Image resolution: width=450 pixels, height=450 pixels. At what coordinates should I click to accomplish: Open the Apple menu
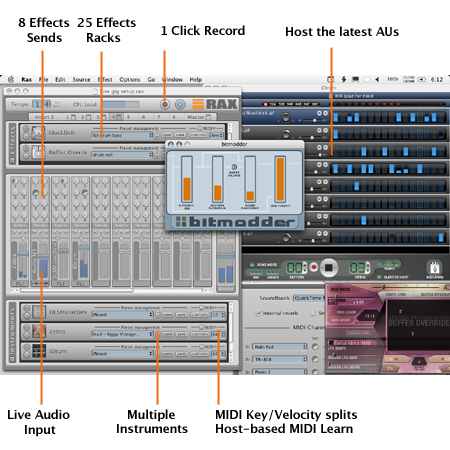tap(11, 79)
